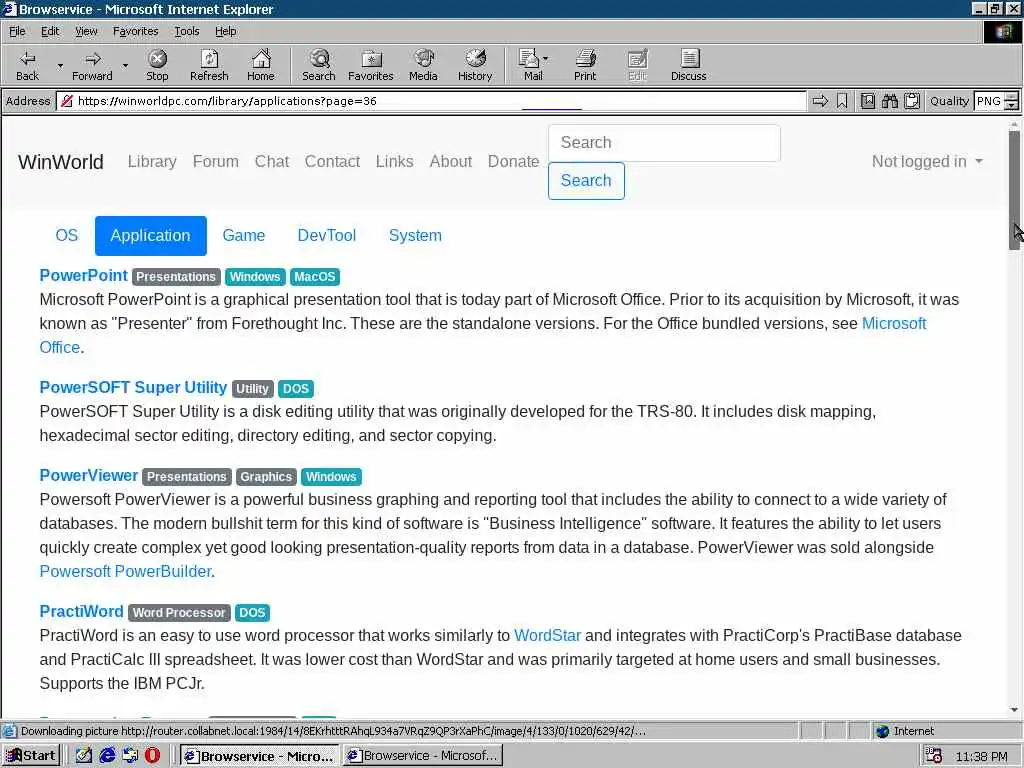Switch to the System category tab
Image resolution: width=1024 pixels, height=768 pixels.
(415, 236)
